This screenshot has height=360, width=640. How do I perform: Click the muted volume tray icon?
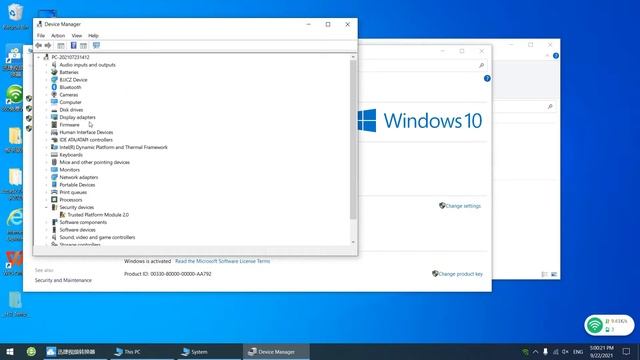click(565, 352)
